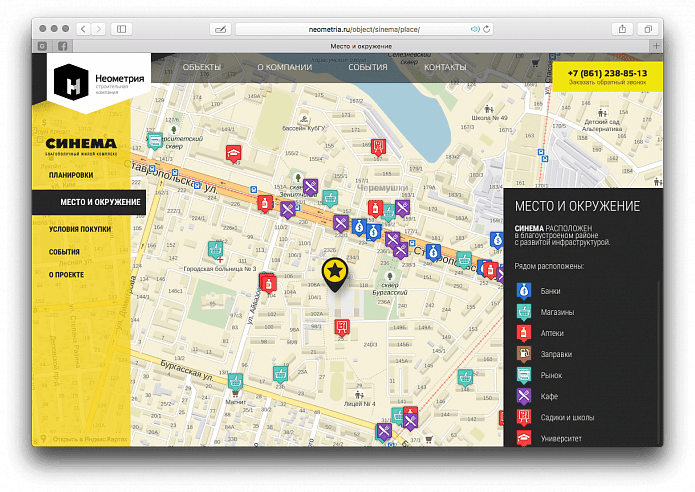Screen dimensions: 695x492
Task: Open the Safari tab overview icon
Action: click(x=648, y=29)
